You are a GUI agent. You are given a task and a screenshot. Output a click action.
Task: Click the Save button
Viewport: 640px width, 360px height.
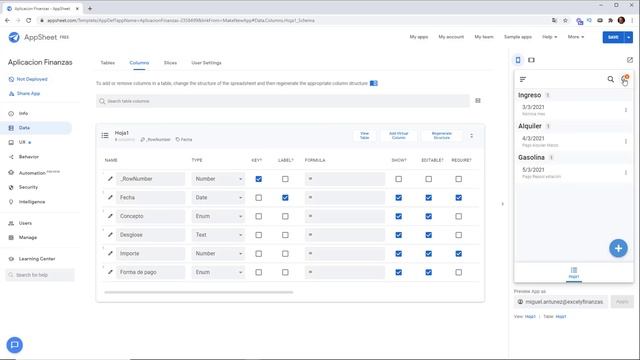click(x=613, y=37)
